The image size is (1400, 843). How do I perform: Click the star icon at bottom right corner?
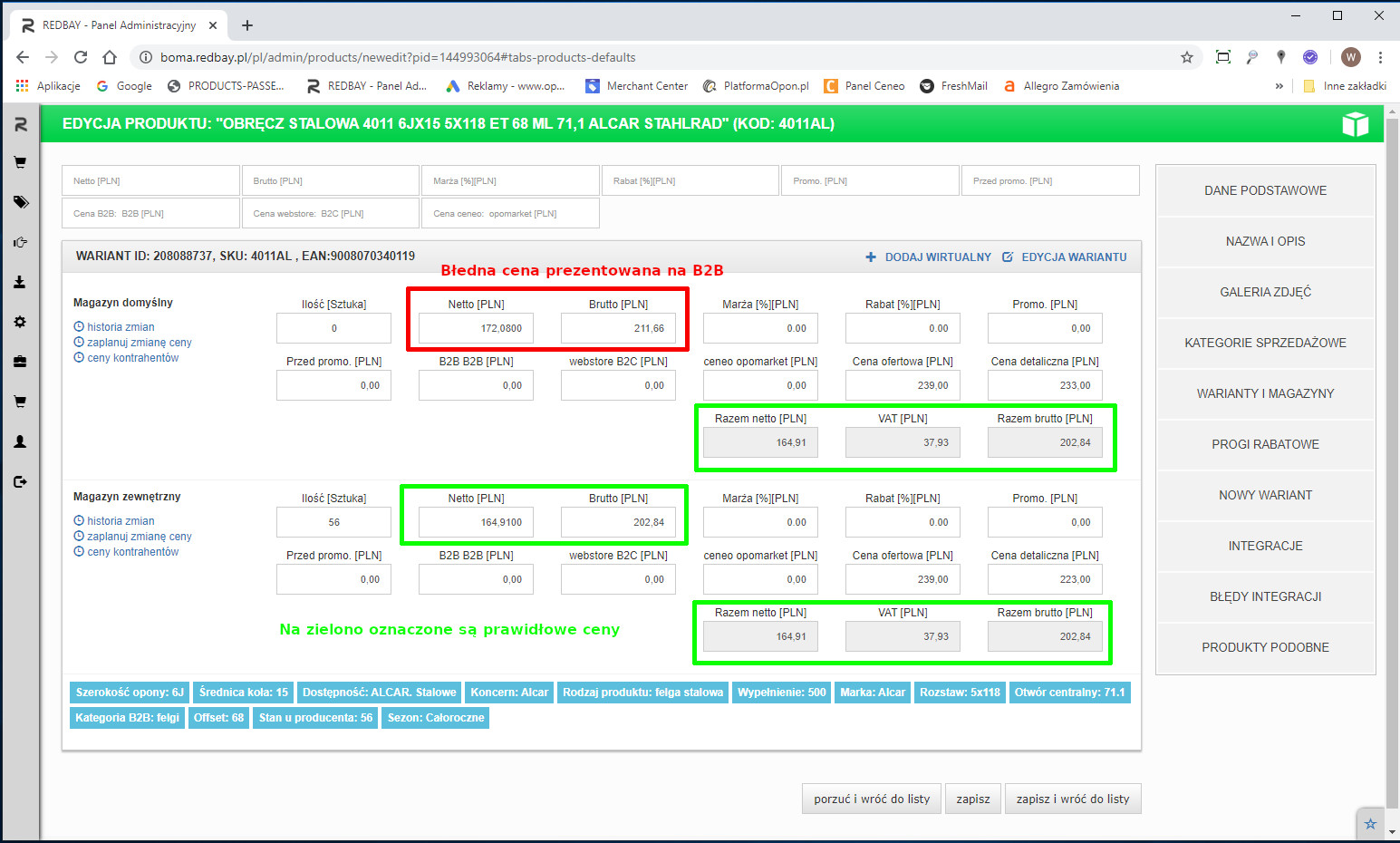click(1370, 824)
